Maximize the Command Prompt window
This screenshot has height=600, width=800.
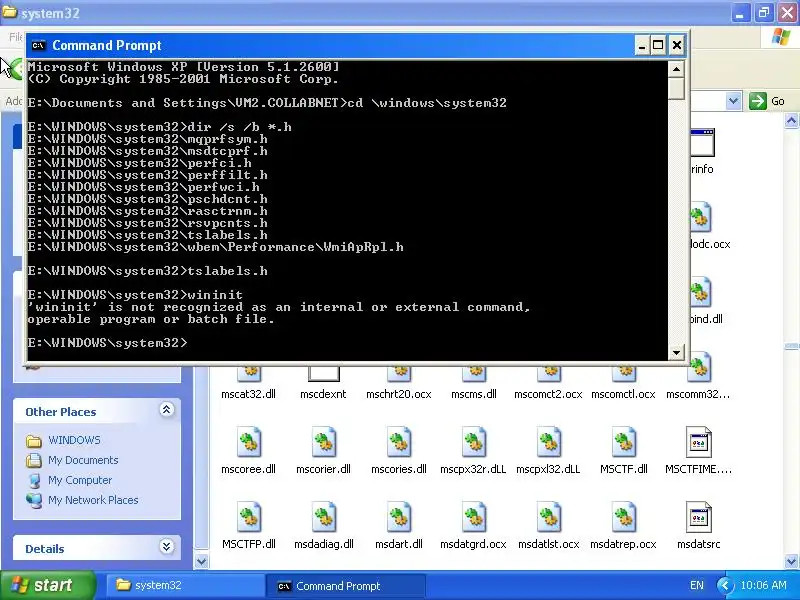coord(658,45)
